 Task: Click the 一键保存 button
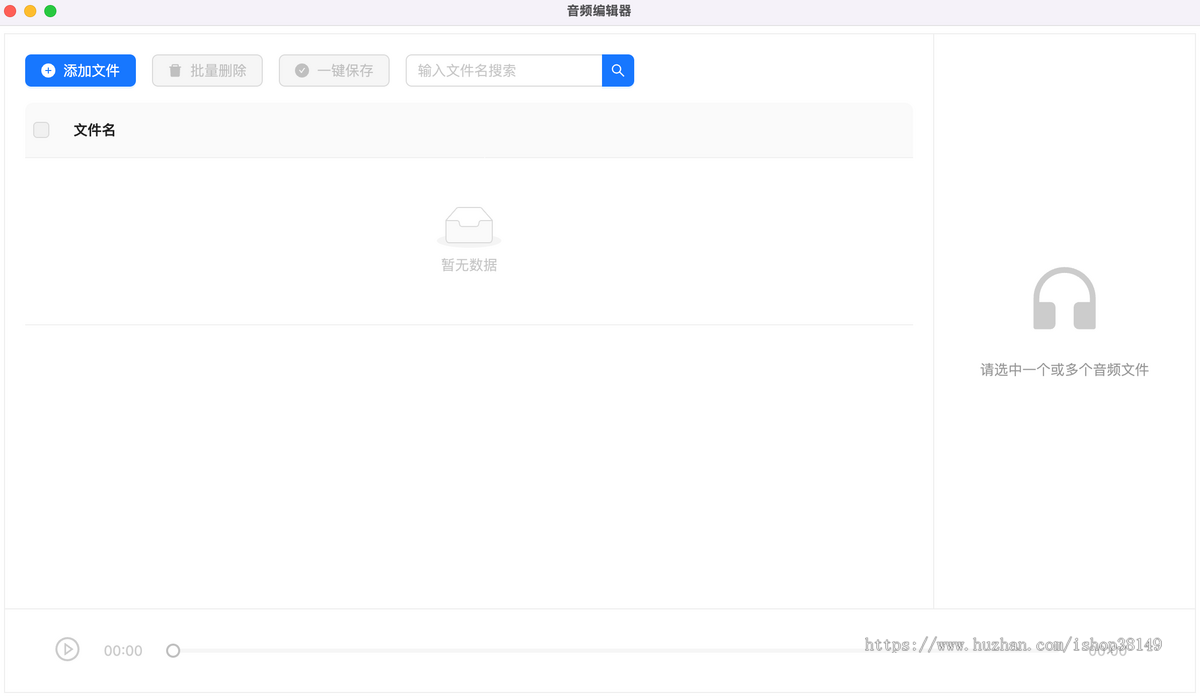point(334,71)
